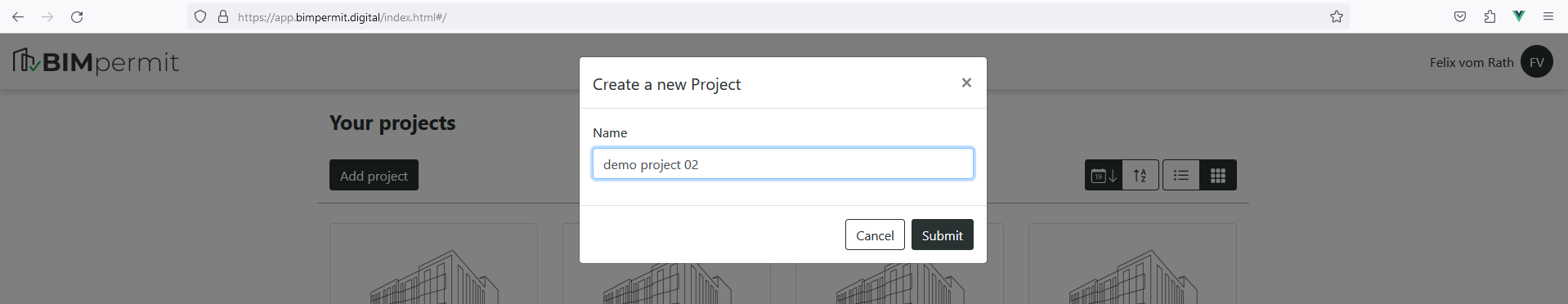The image size is (1568, 304).
Task: Click the Add project button
Action: [x=374, y=175]
